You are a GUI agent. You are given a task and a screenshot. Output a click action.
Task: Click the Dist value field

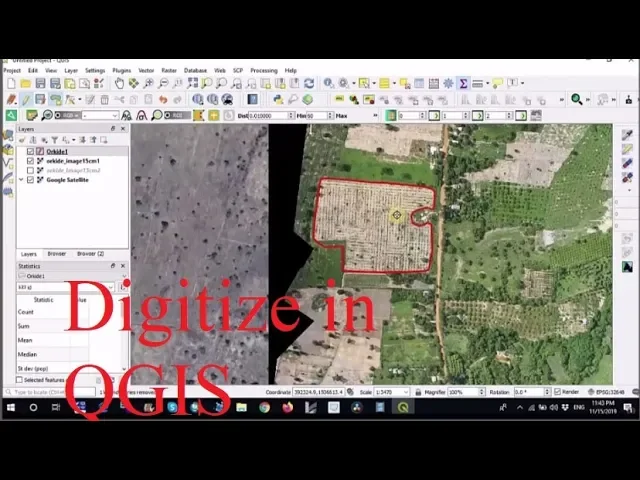coord(271,116)
